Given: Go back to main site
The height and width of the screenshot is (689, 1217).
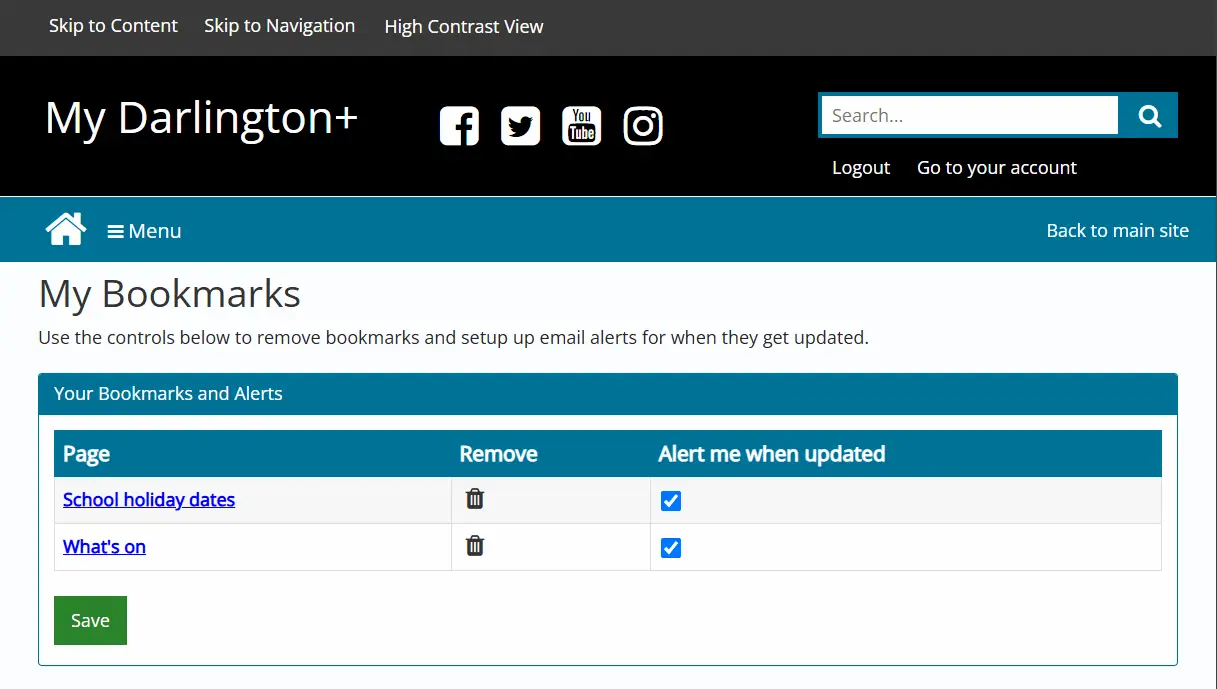Looking at the screenshot, I should tap(1118, 231).
